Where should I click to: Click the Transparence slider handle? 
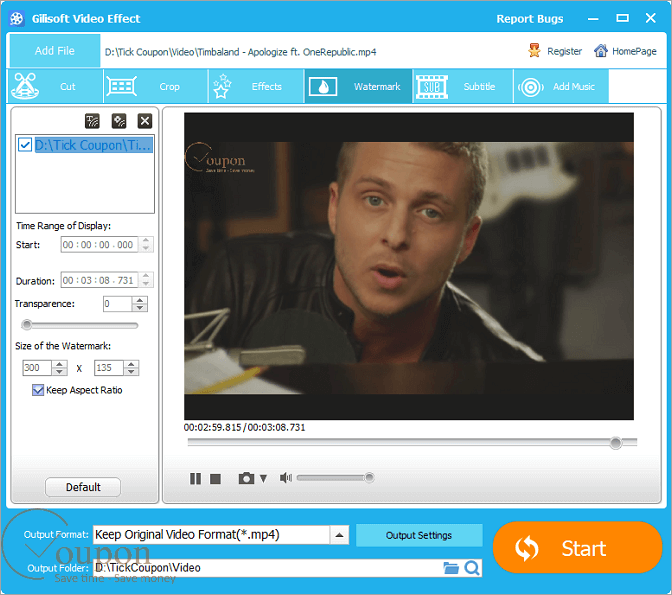coord(27,325)
